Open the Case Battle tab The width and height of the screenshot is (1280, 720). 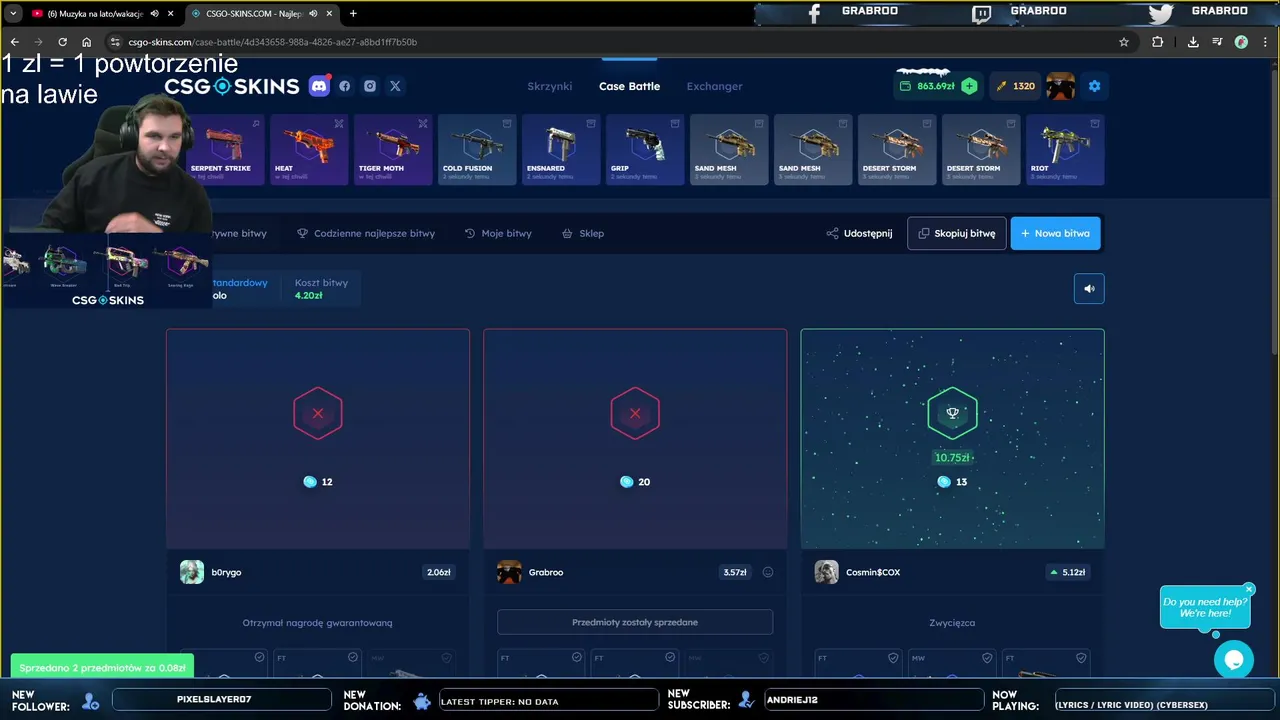pos(629,86)
